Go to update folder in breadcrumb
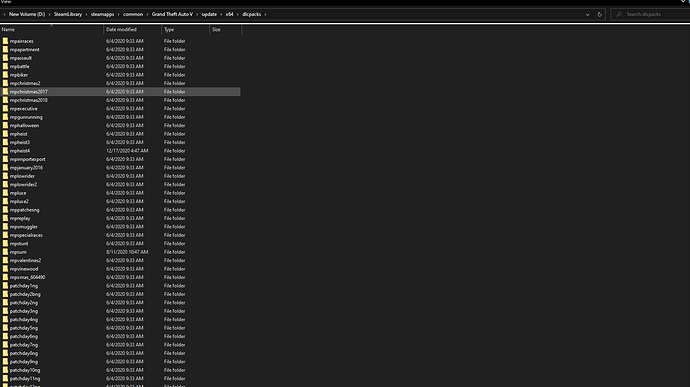 click(209, 15)
